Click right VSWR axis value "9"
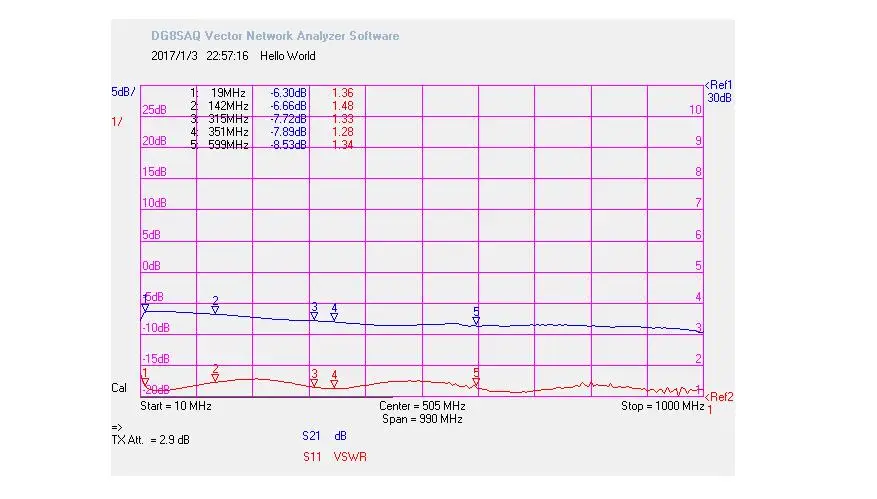The height and width of the screenshot is (499, 877). (x=699, y=140)
